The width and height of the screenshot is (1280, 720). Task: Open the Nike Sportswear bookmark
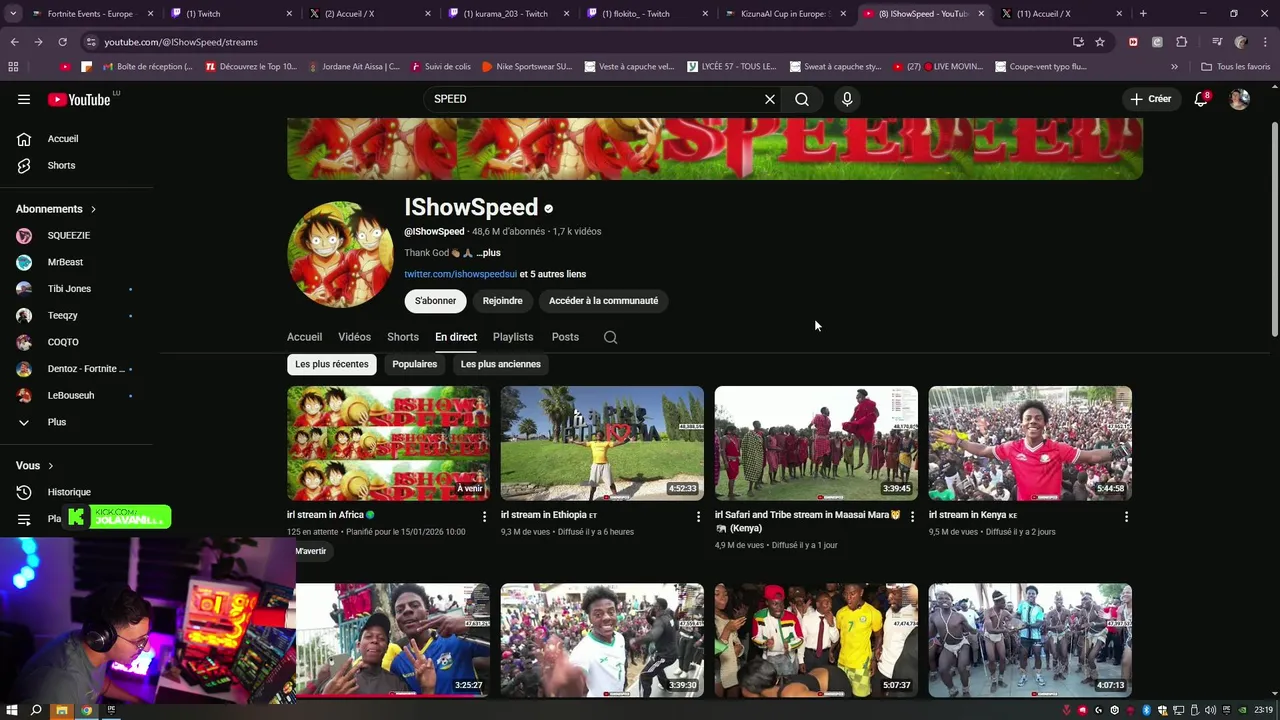527,67
